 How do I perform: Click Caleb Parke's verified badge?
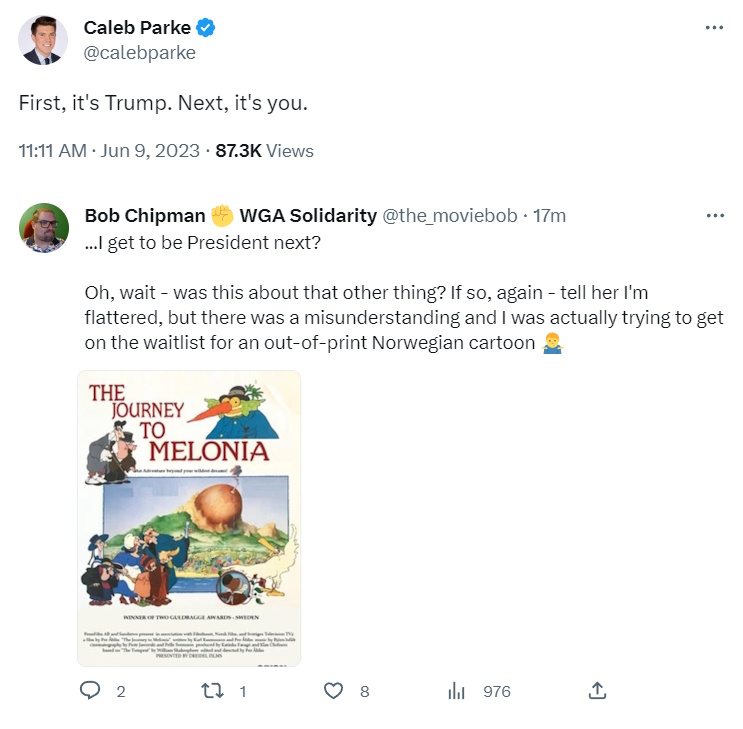click(205, 28)
